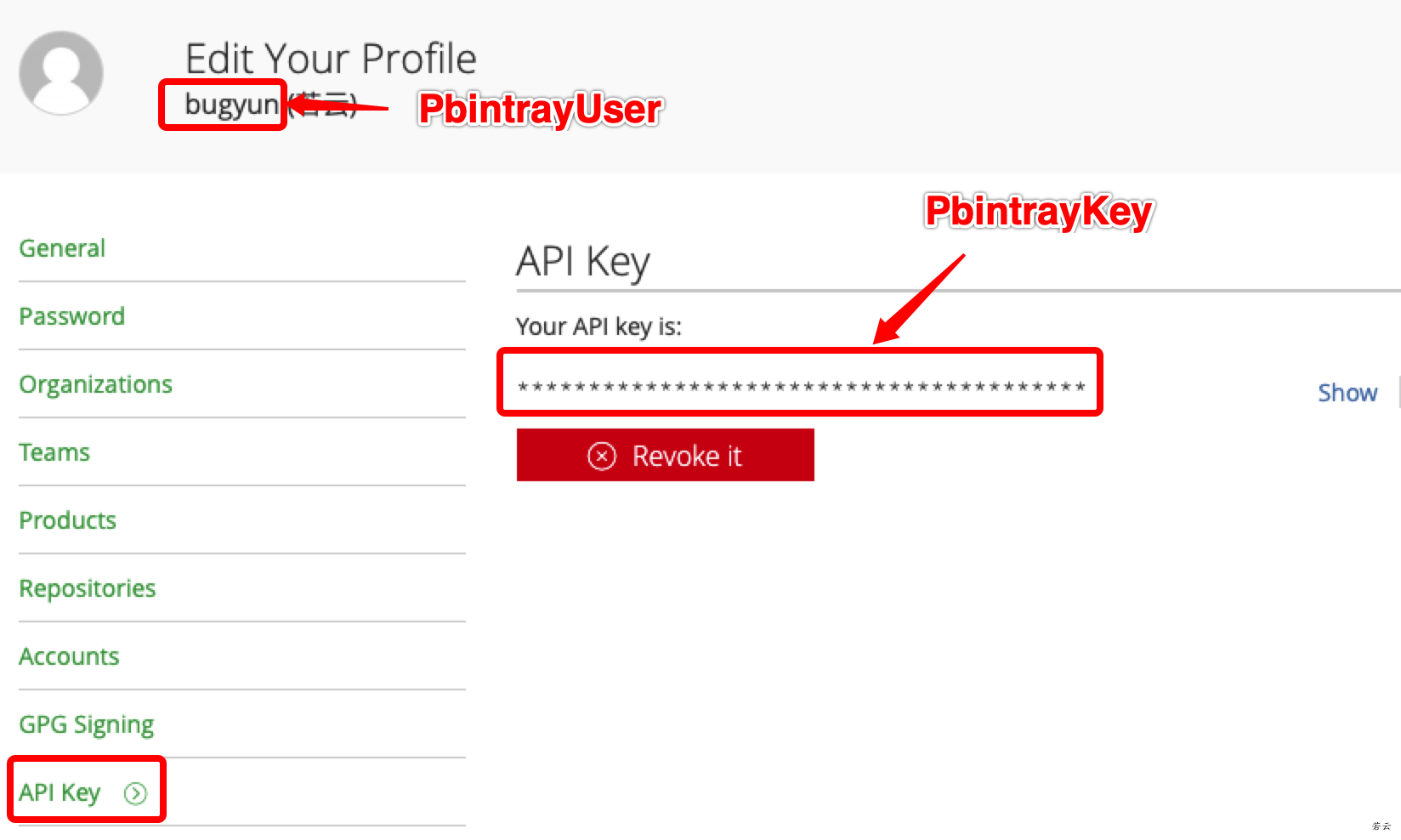Click the circled X icon in Revoke button
1401x840 pixels.
click(602, 457)
